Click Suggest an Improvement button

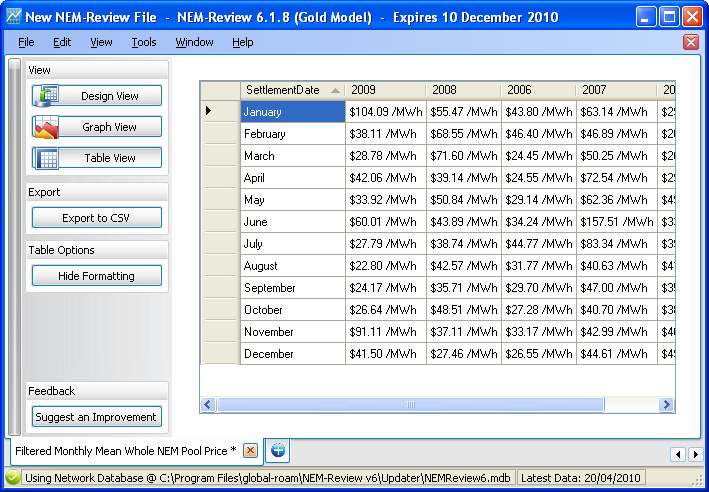tap(97, 416)
